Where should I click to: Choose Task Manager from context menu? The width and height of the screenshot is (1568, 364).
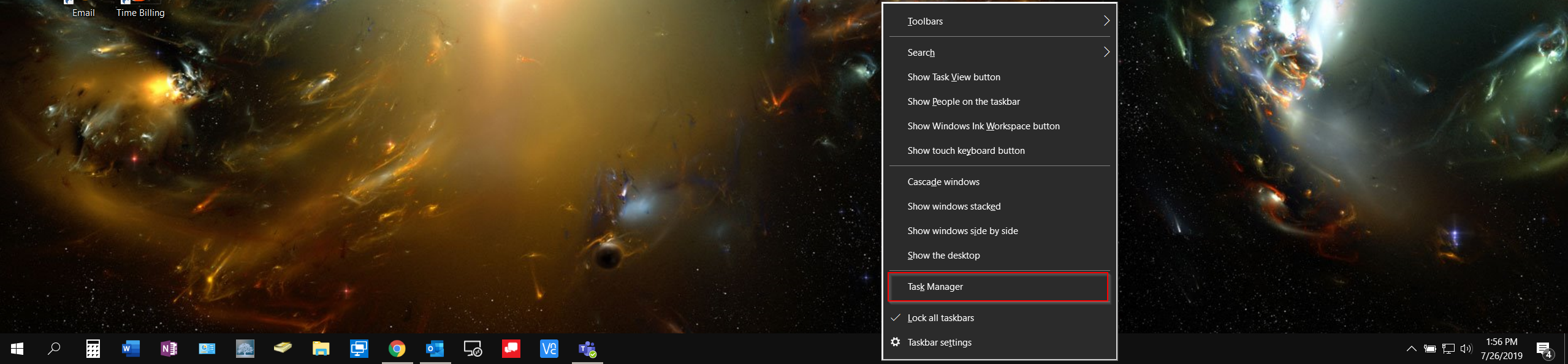999,287
